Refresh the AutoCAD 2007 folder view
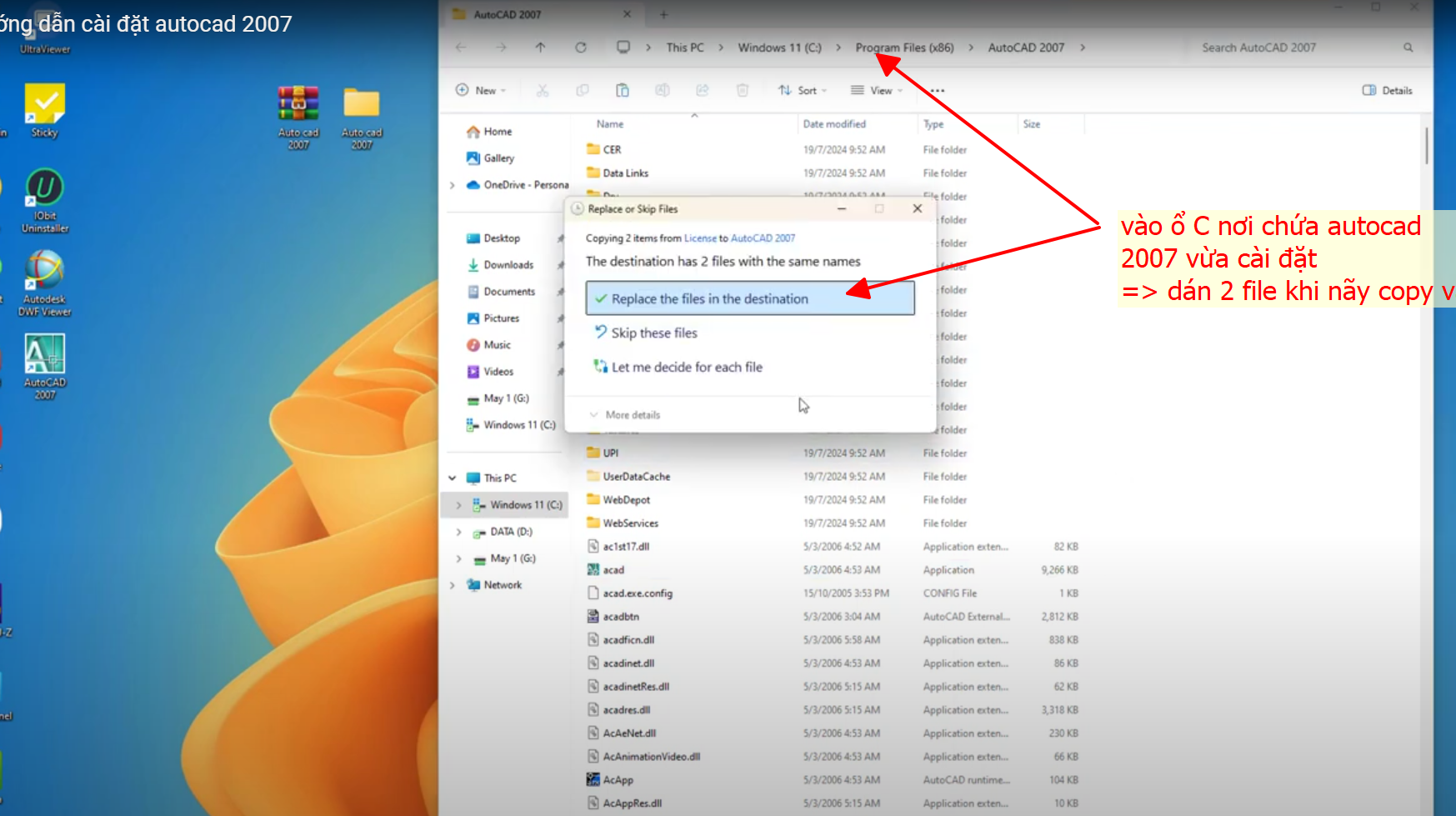This screenshot has width=1456, height=816. 581,48
